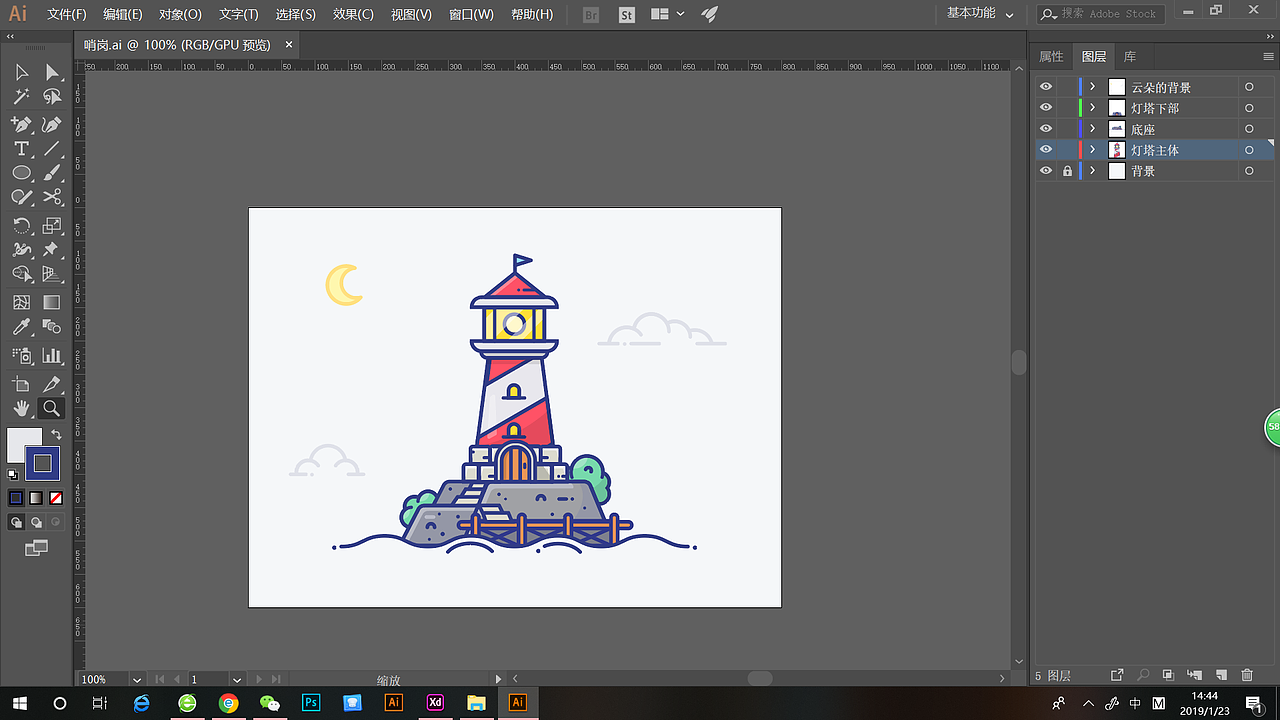Hide the 灯塔下部 layer

[1046, 108]
